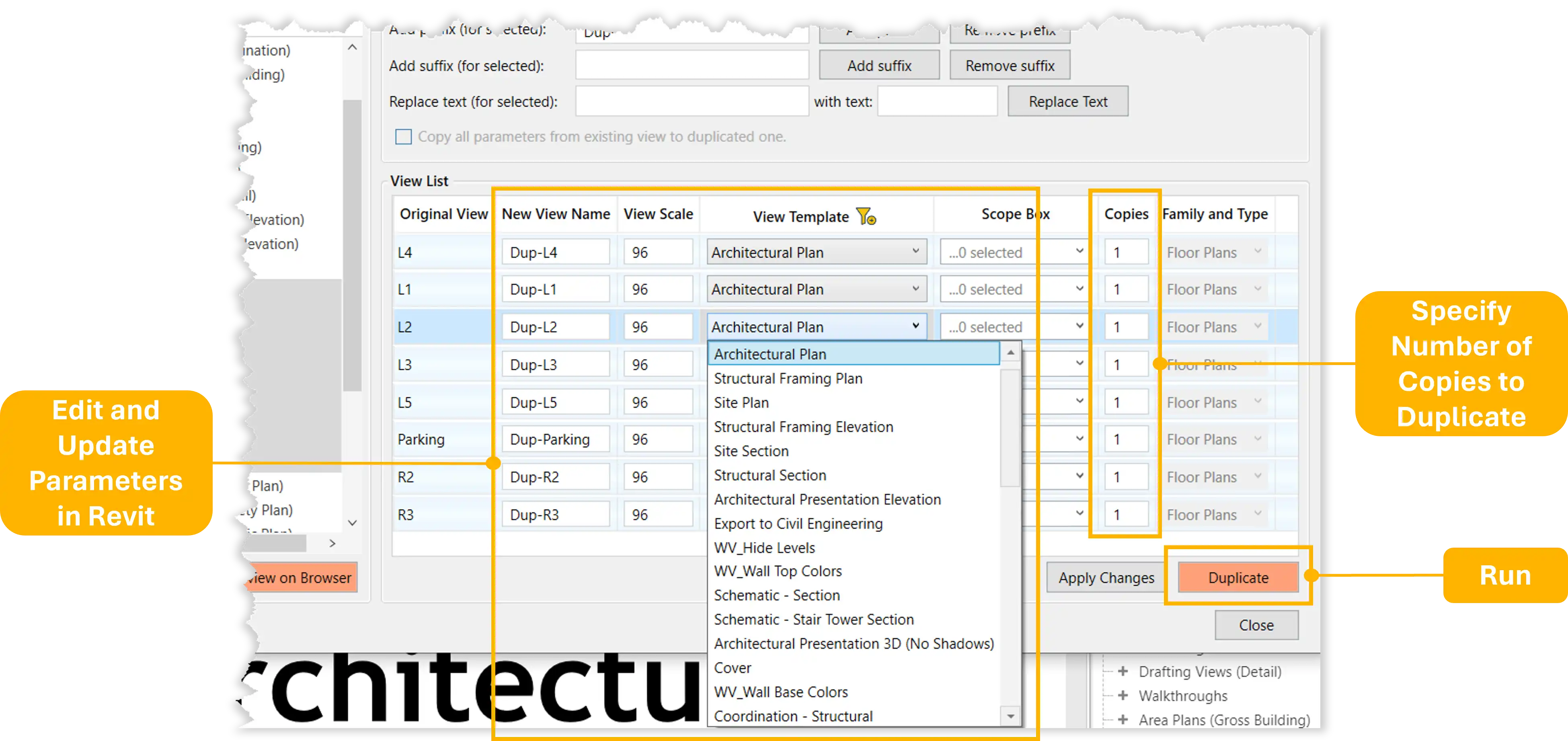This screenshot has width=1568, height=741.
Task: Click the Replace Text button
Action: [1067, 102]
